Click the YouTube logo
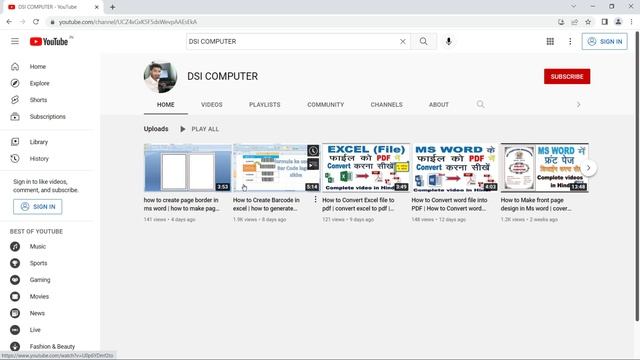 pos(49,41)
